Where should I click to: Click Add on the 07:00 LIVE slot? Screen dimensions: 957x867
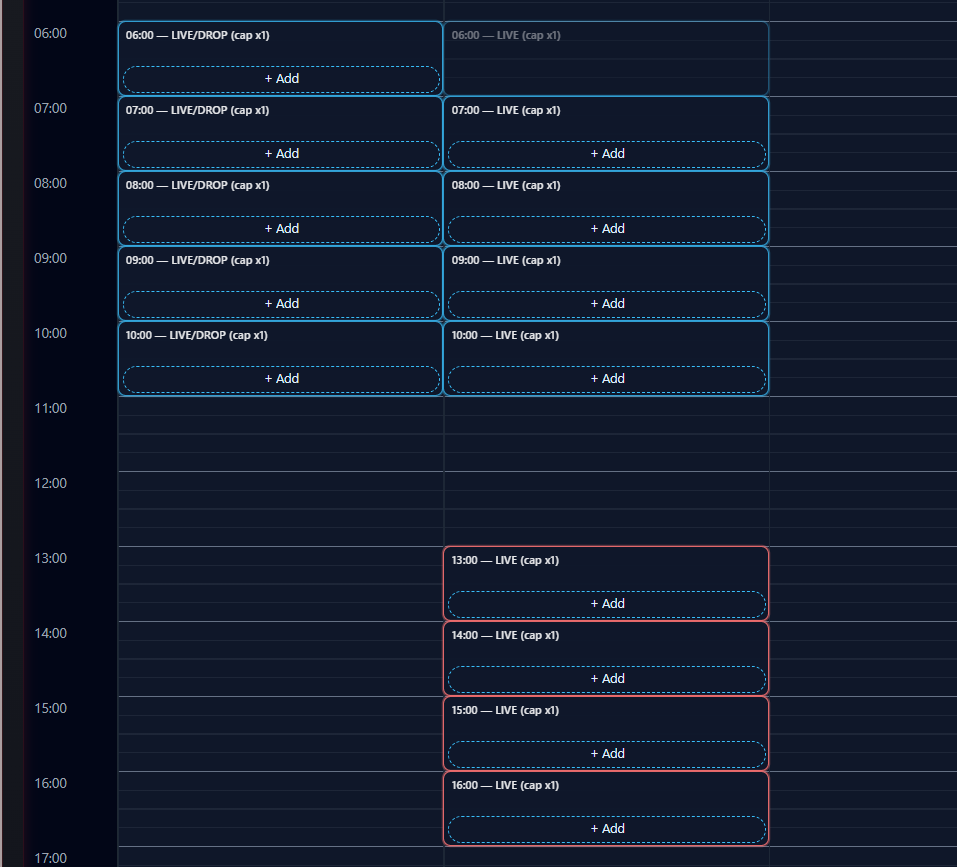click(606, 154)
